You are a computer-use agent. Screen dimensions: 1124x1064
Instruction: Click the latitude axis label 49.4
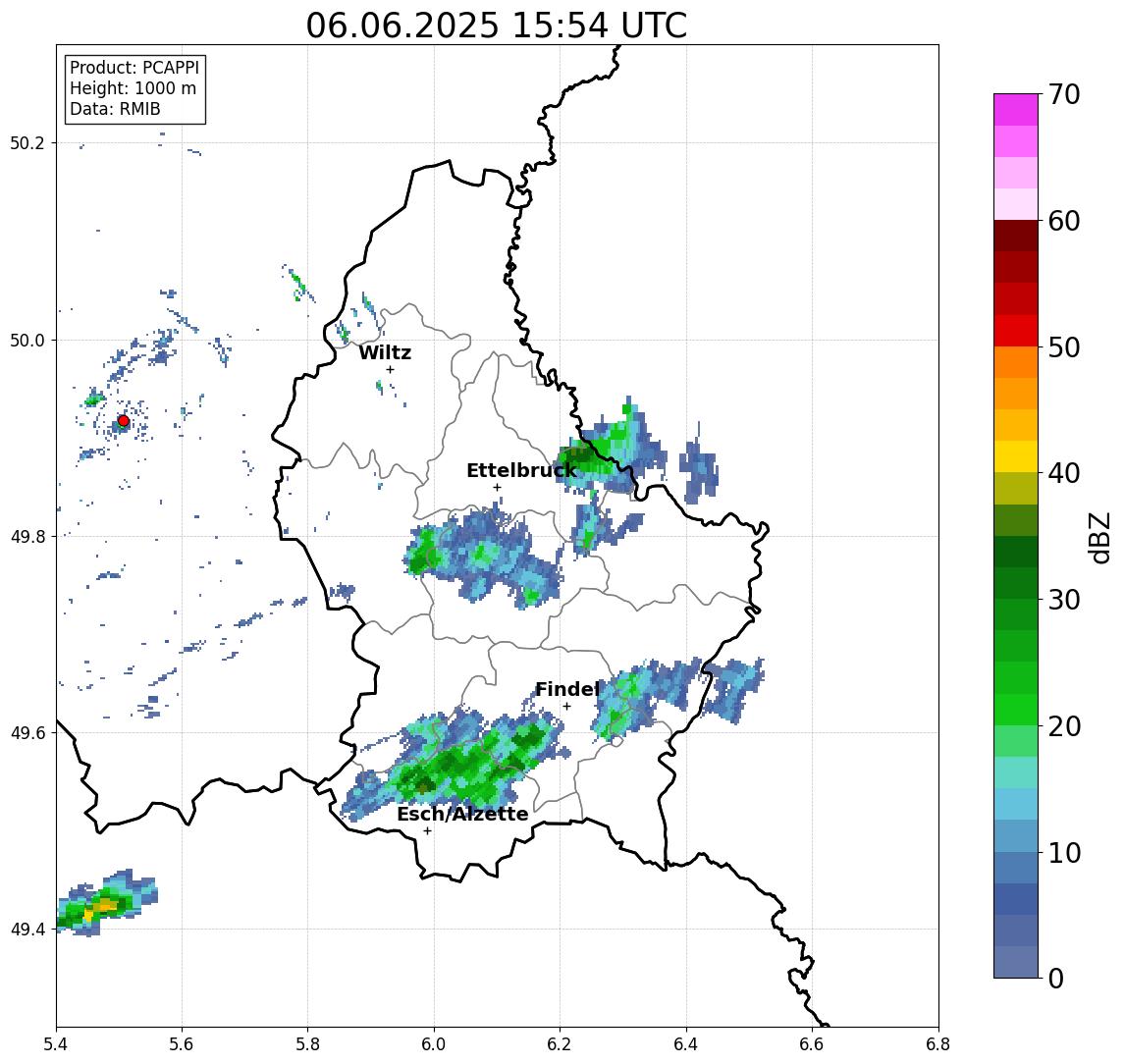click(27, 930)
